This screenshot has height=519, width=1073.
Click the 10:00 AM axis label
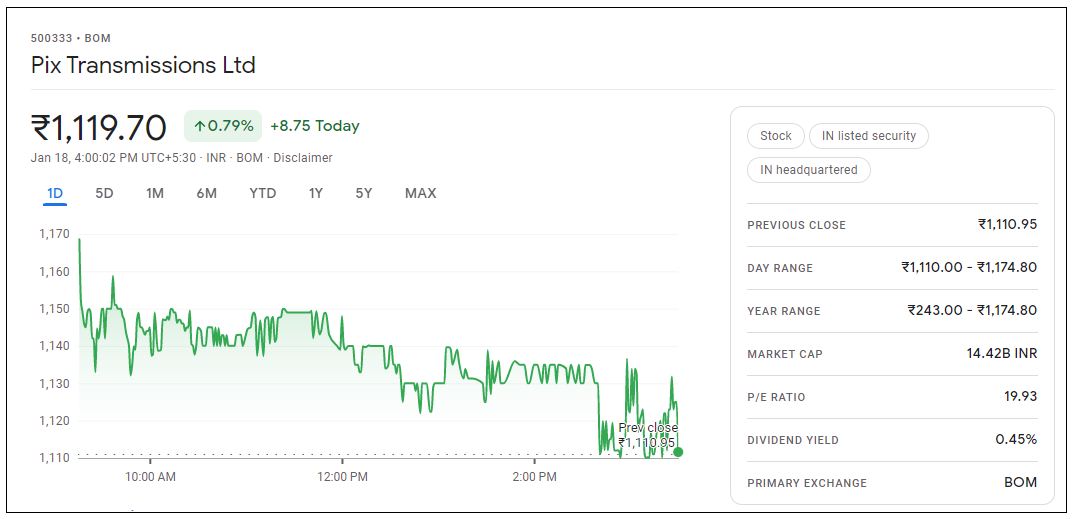[x=150, y=477]
